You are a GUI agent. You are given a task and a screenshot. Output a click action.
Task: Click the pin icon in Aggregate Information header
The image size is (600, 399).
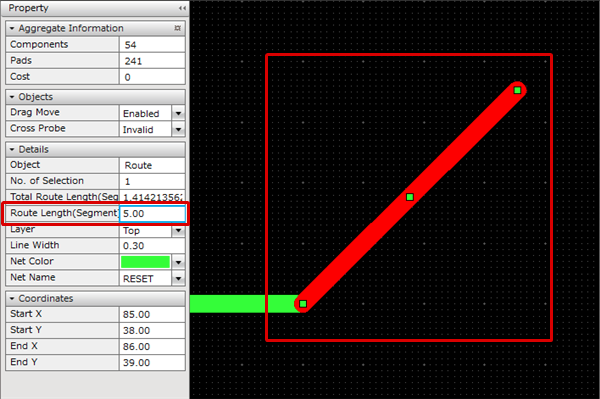[178, 28]
